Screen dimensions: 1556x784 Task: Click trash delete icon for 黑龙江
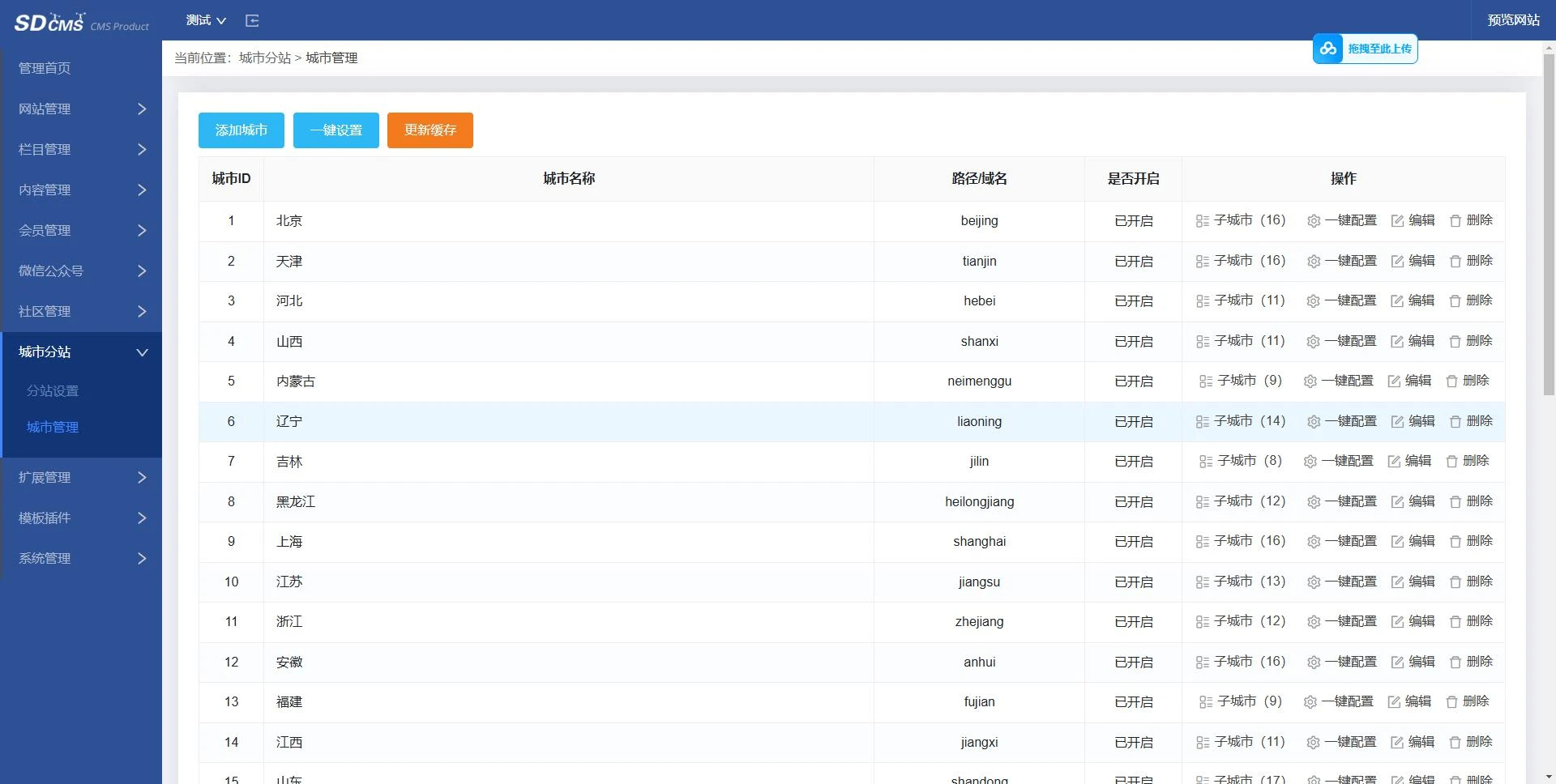(1455, 502)
